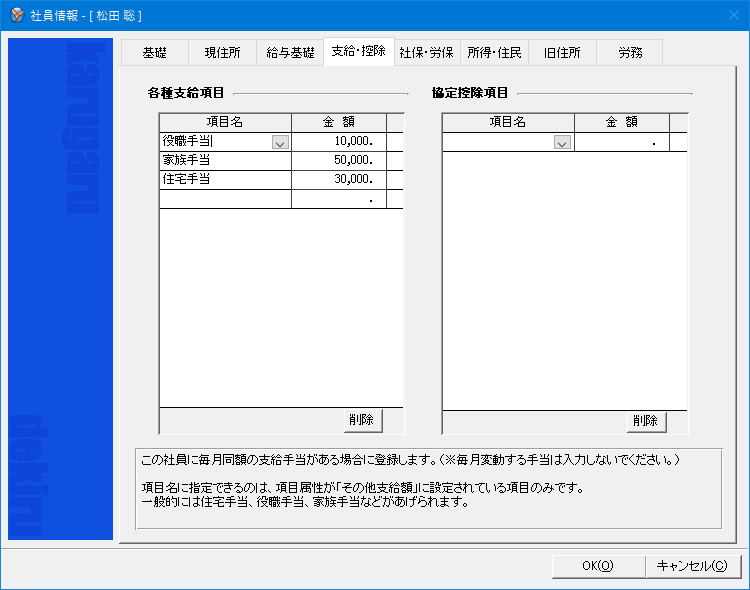The width and height of the screenshot is (750, 590).
Task: Expand the 役職手当 item dropdown
Action: click(280, 142)
